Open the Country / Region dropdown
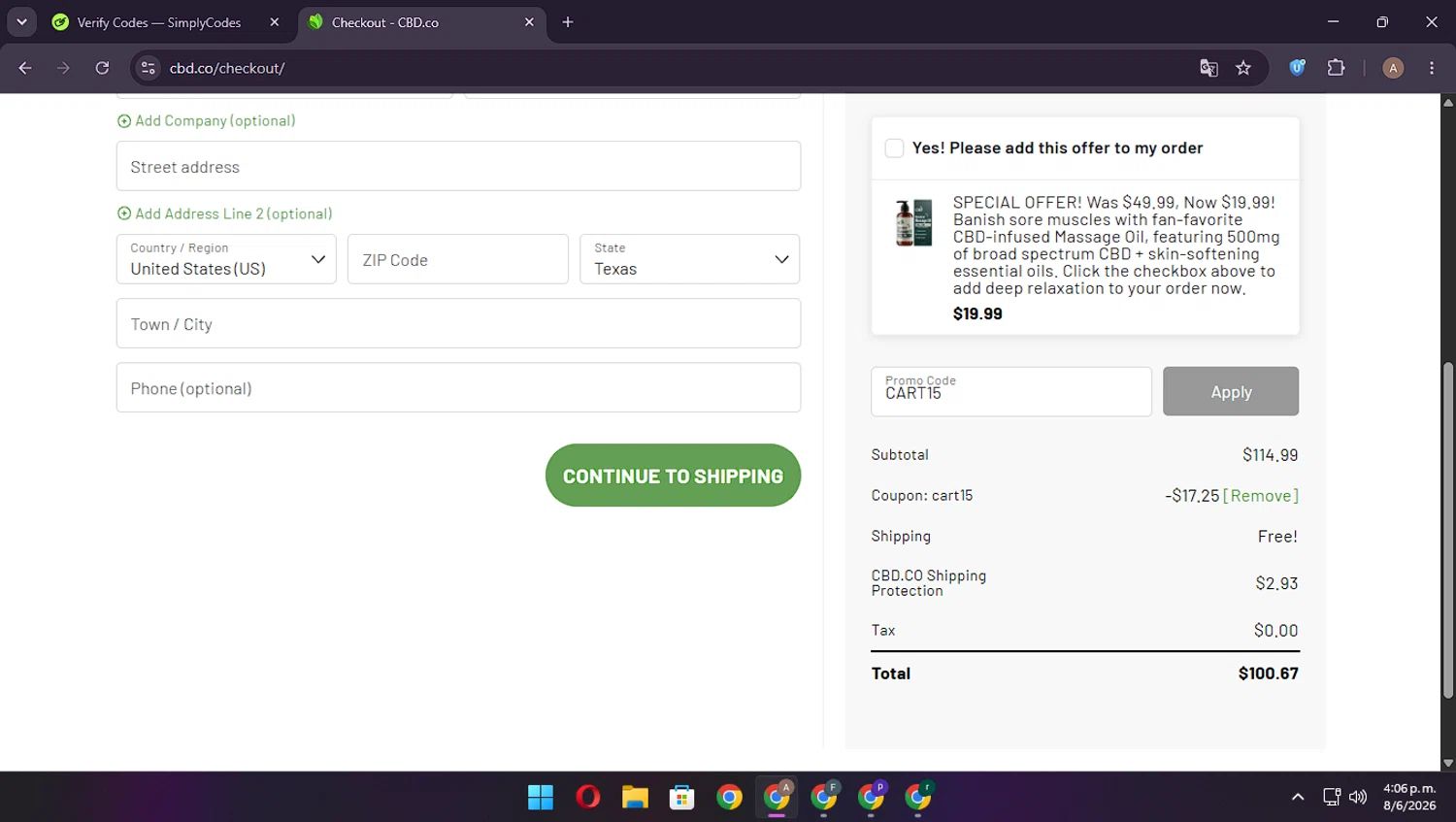Image resolution: width=1456 pixels, height=822 pixels. pyautogui.click(x=226, y=259)
